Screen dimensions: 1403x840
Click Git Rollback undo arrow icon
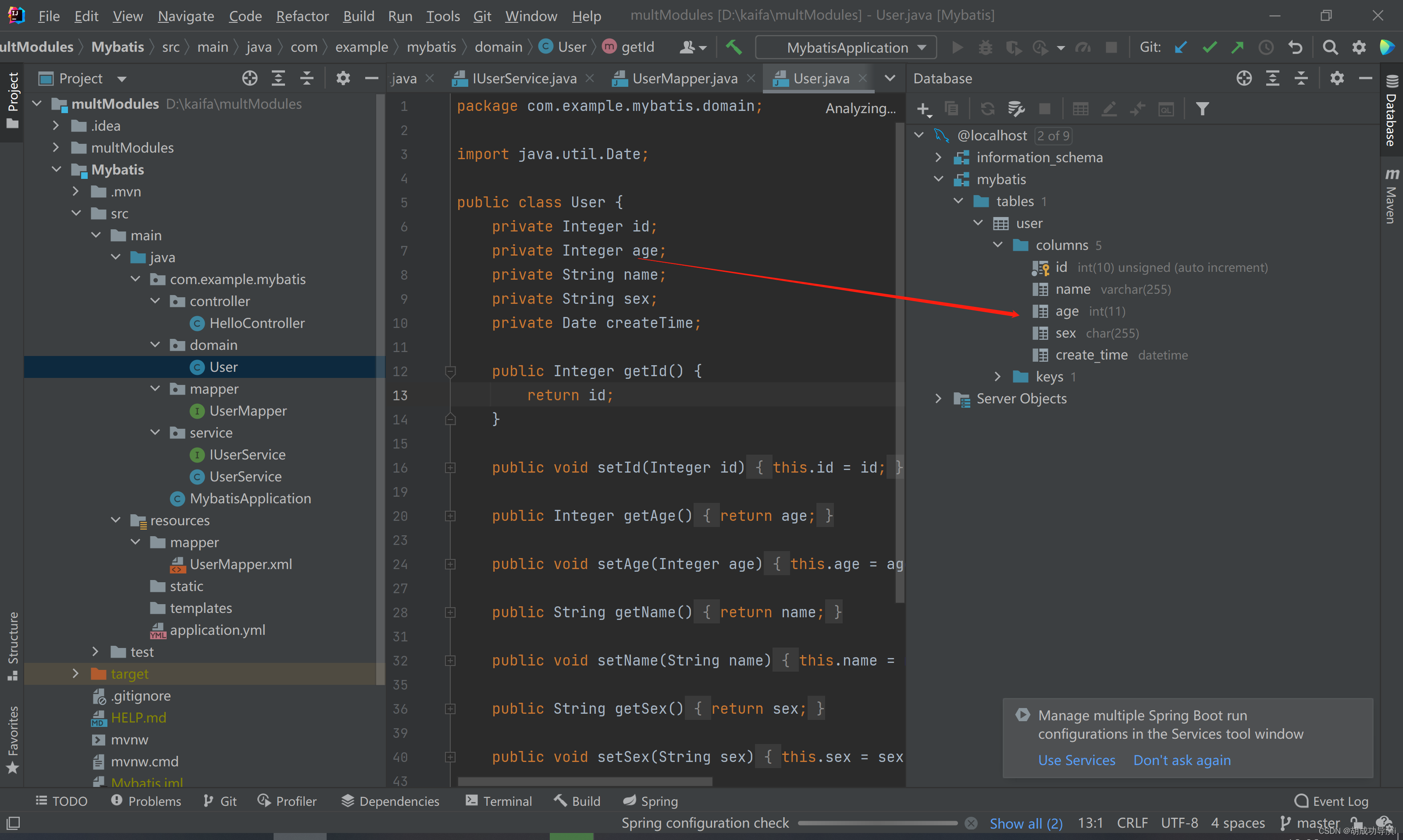click(x=1296, y=47)
